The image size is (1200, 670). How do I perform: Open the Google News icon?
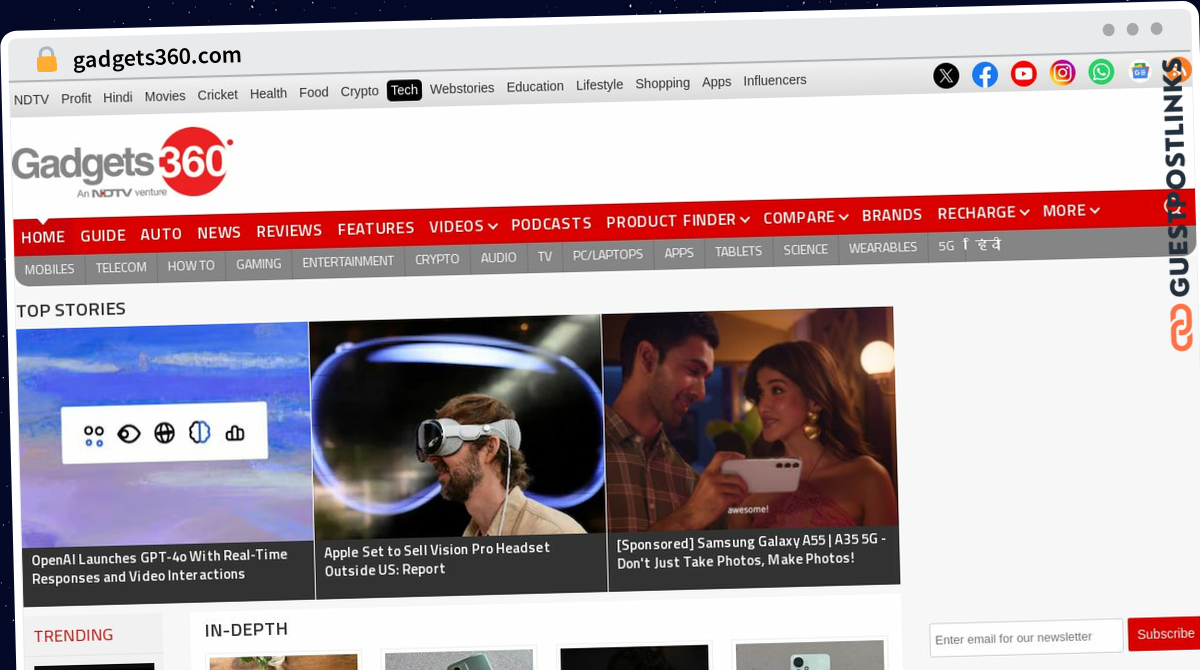point(1140,71)
